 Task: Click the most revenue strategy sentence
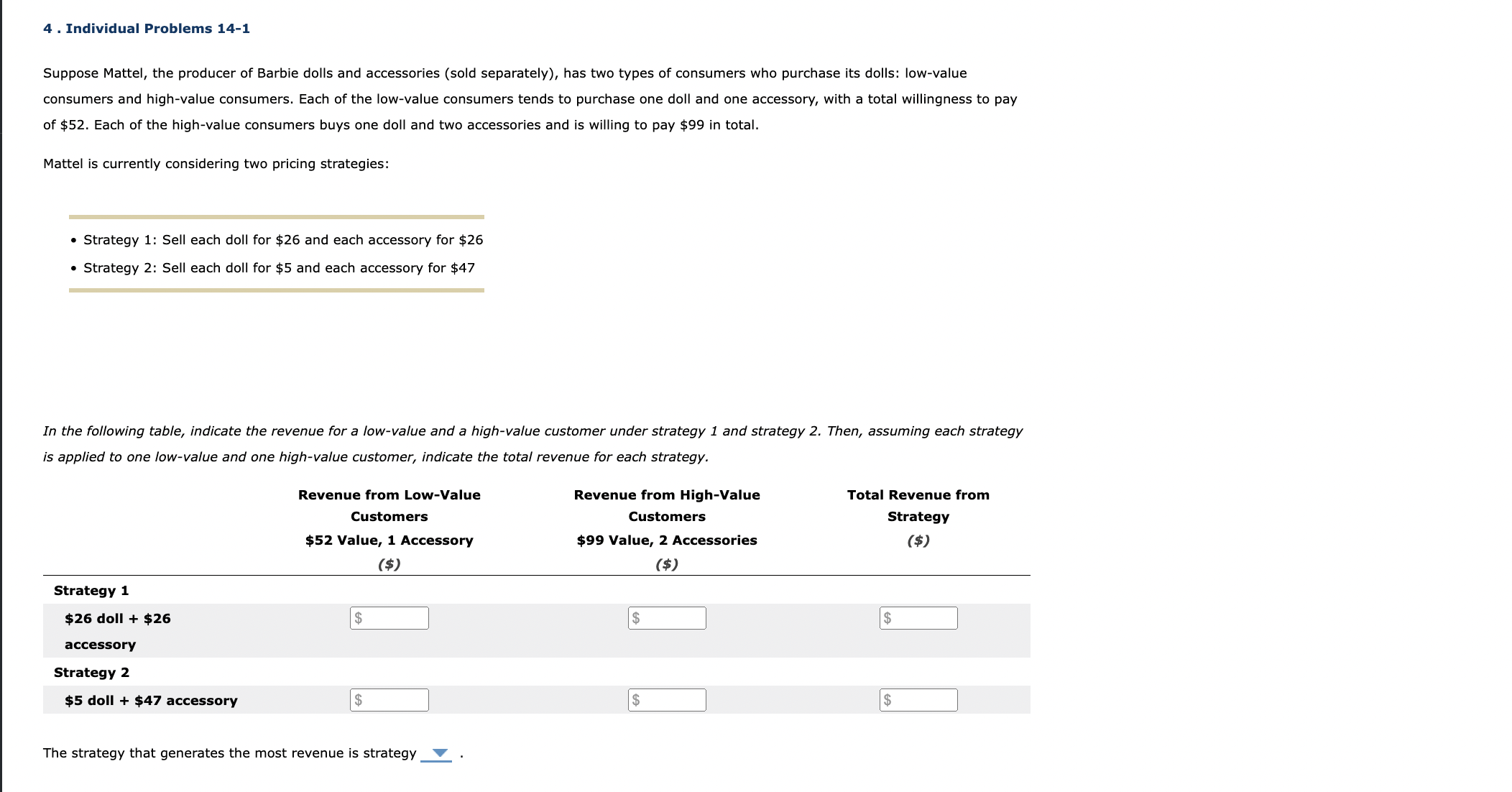[230, 753]
